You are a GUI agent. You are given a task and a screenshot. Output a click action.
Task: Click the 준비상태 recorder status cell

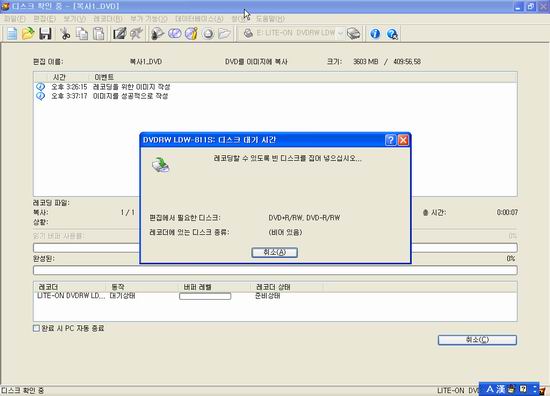(268, 296)
